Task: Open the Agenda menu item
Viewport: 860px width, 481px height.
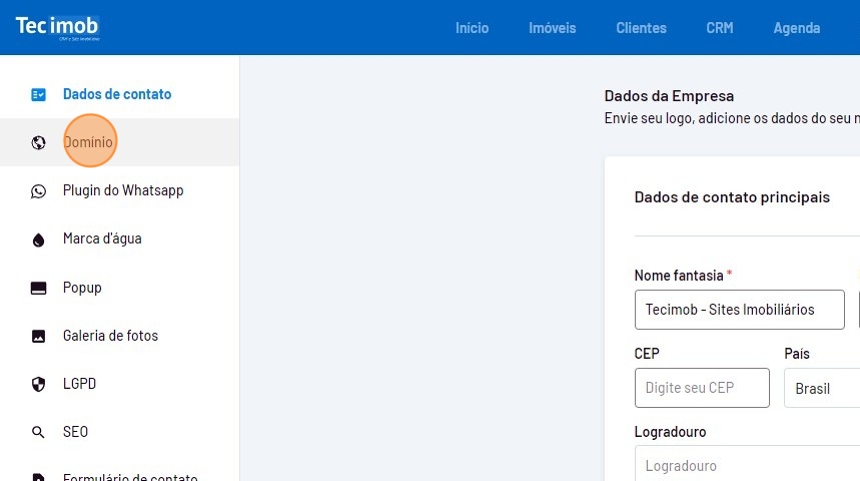Action: 796,28
